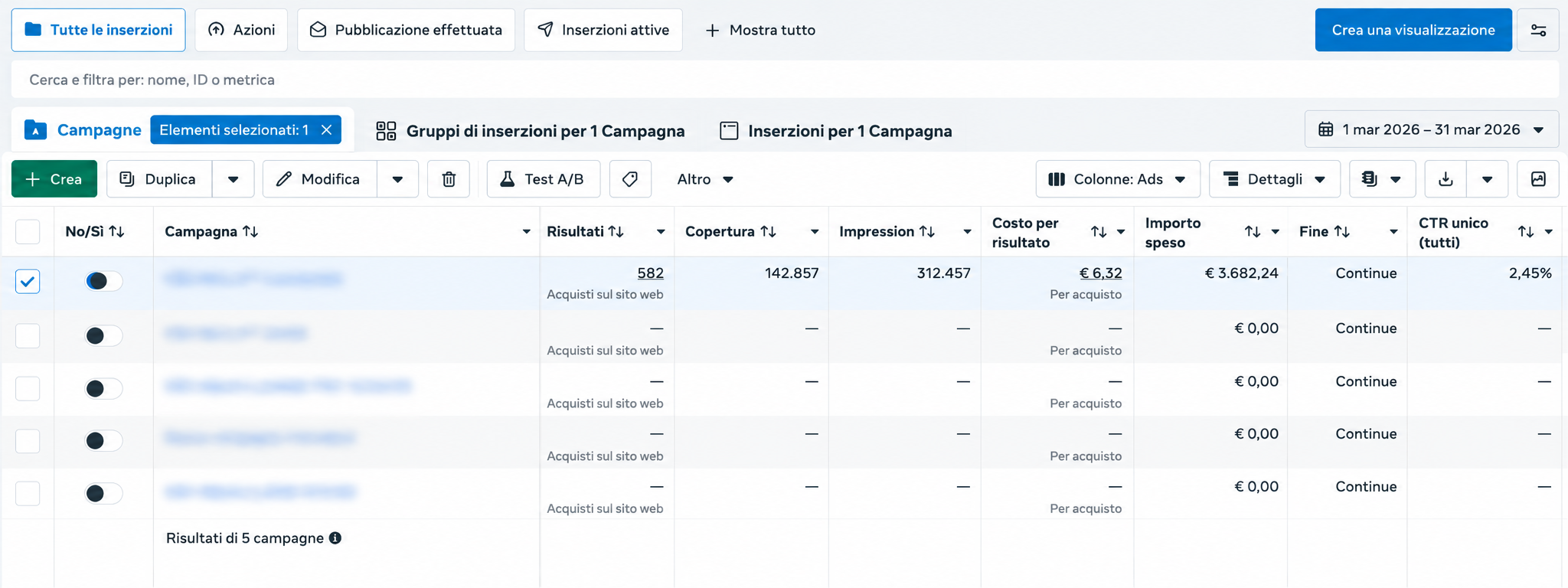Switch off the first campaign toggle
The height and width of the screenshot is (588, 1568).
point(103,281)
